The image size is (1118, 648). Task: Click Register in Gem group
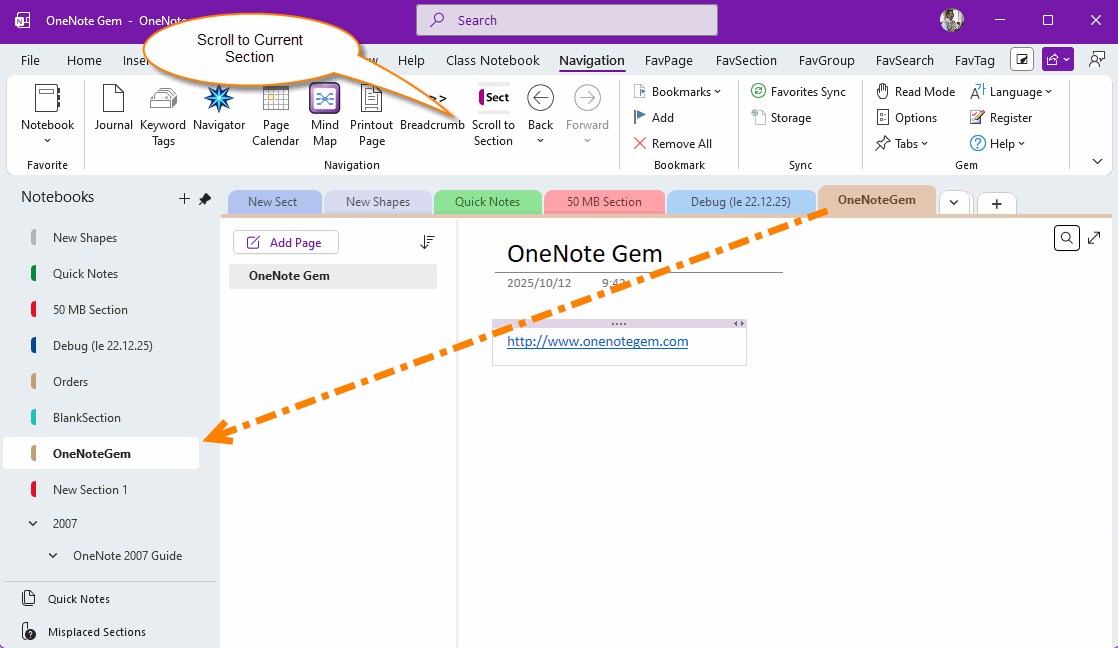click(x=1001, y=118)
